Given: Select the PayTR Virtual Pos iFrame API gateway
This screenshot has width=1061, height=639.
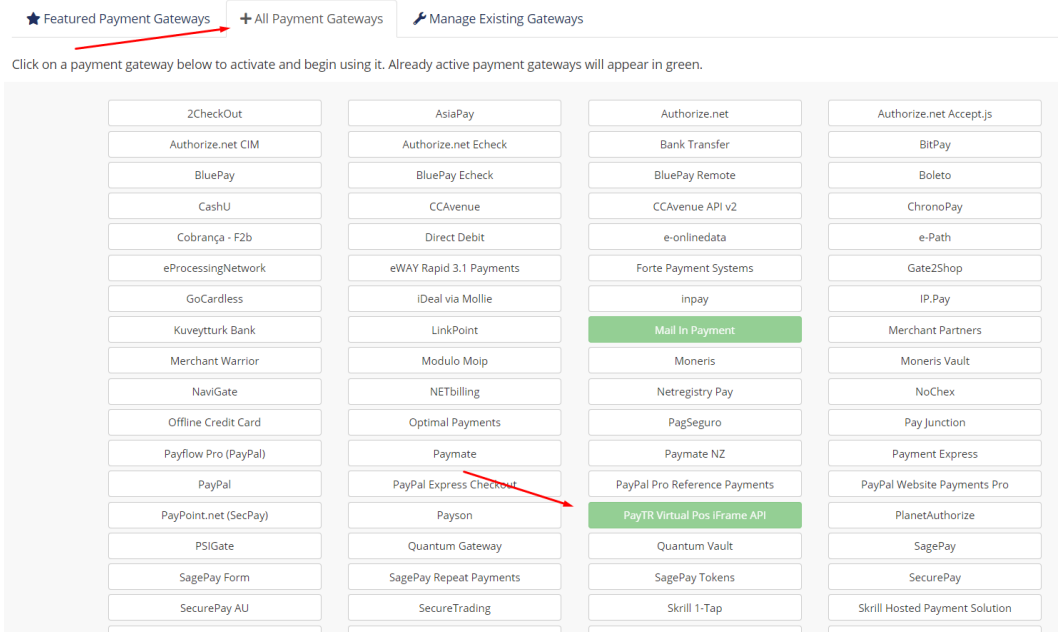Looking at the screenshot, I should (694, 516).
